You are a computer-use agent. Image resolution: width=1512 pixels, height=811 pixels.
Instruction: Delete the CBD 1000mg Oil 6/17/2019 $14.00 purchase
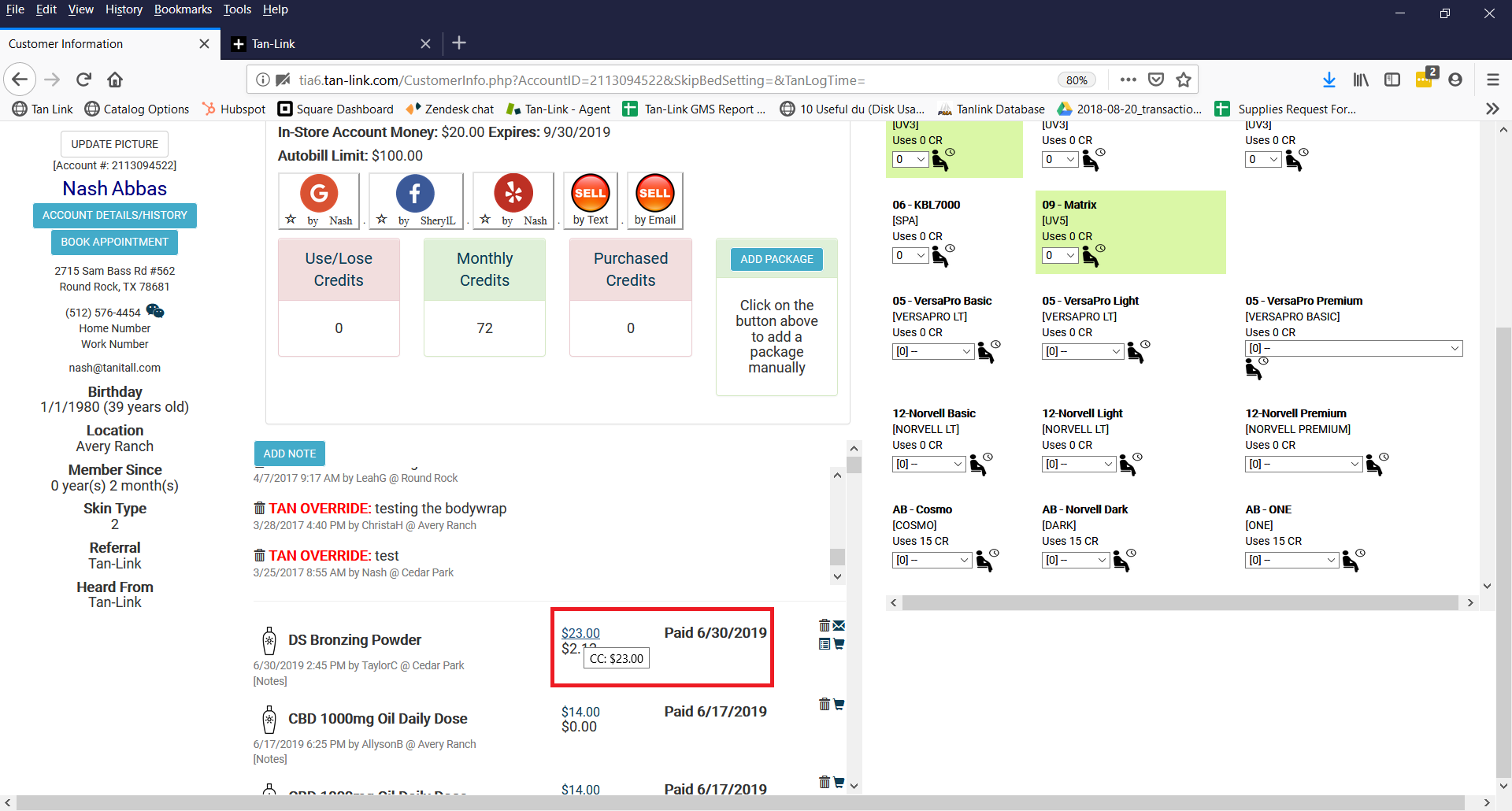pos(825,704)
